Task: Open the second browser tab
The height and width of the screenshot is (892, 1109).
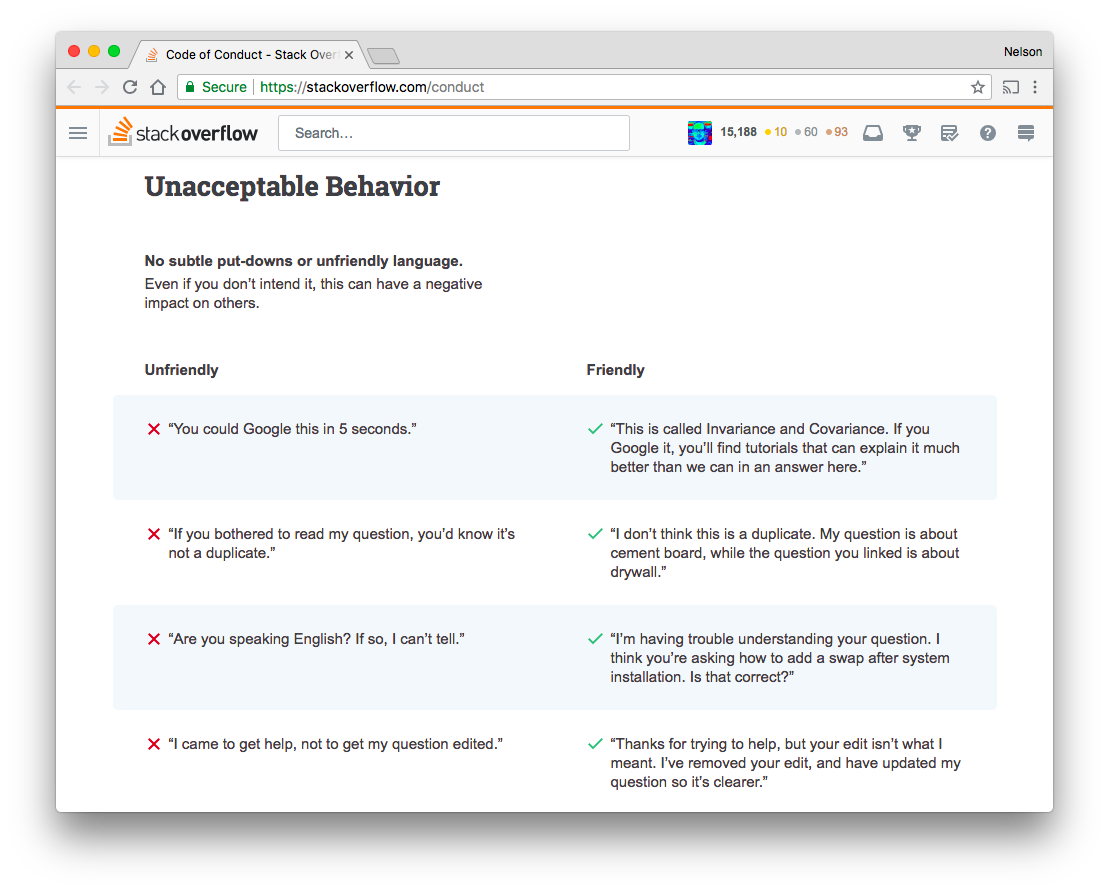Action: tap(383, 56)
